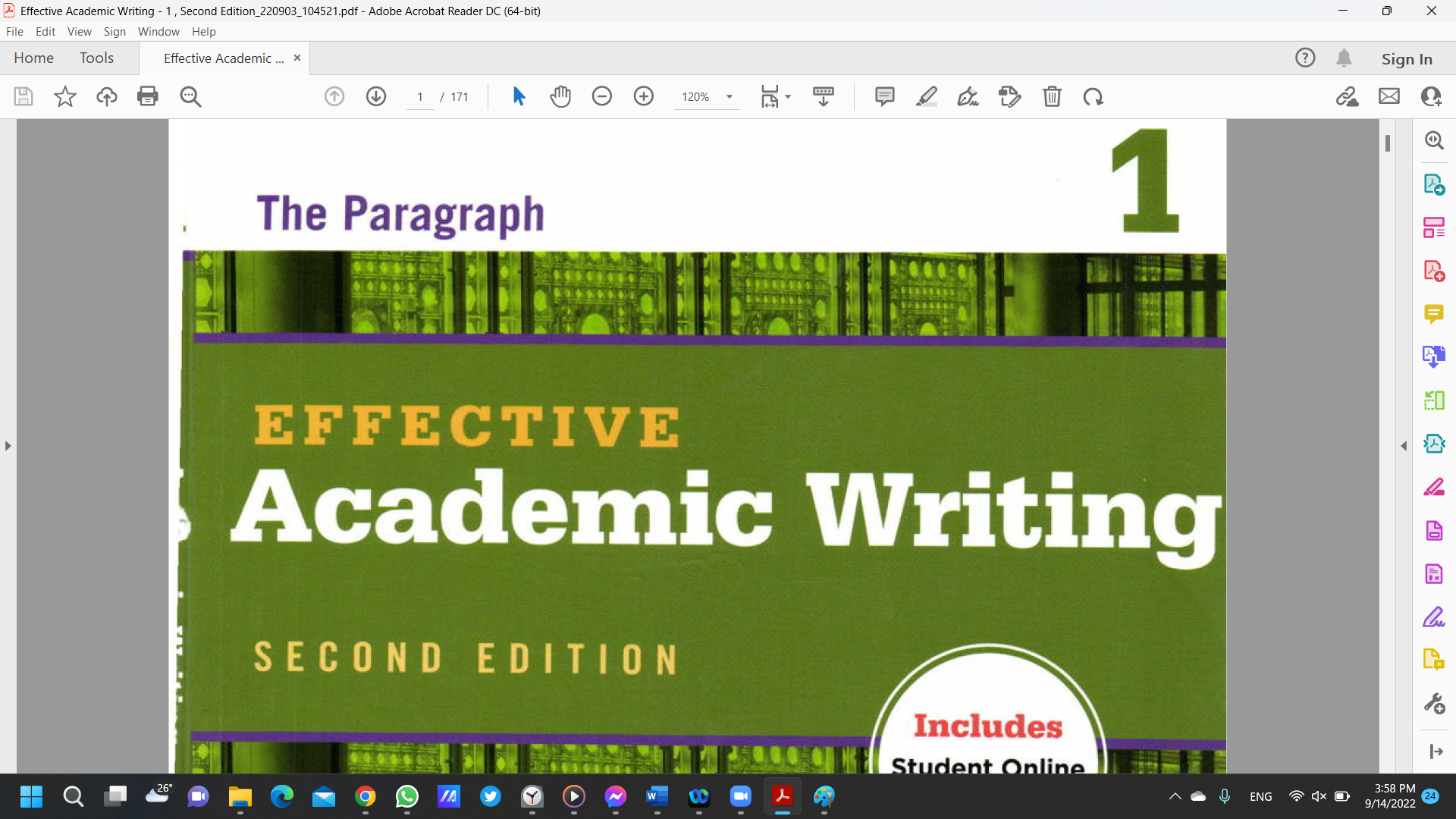This screenshot has height=819, width=1456.
Task: Click the Sign In link
Action: coord(1407,58)
